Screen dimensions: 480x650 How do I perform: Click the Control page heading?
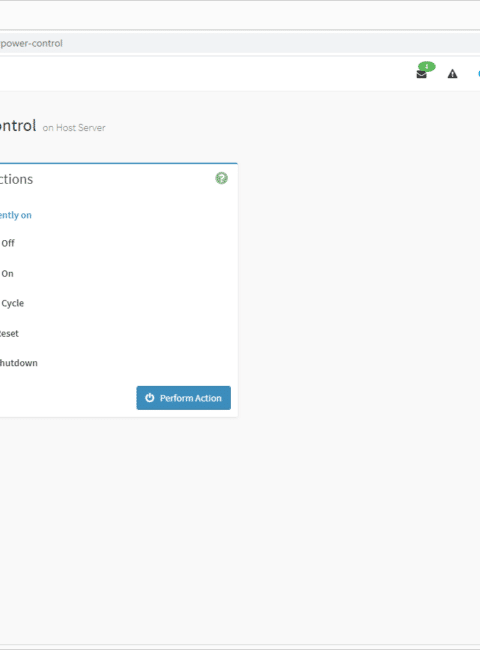[x=18, y=126]
